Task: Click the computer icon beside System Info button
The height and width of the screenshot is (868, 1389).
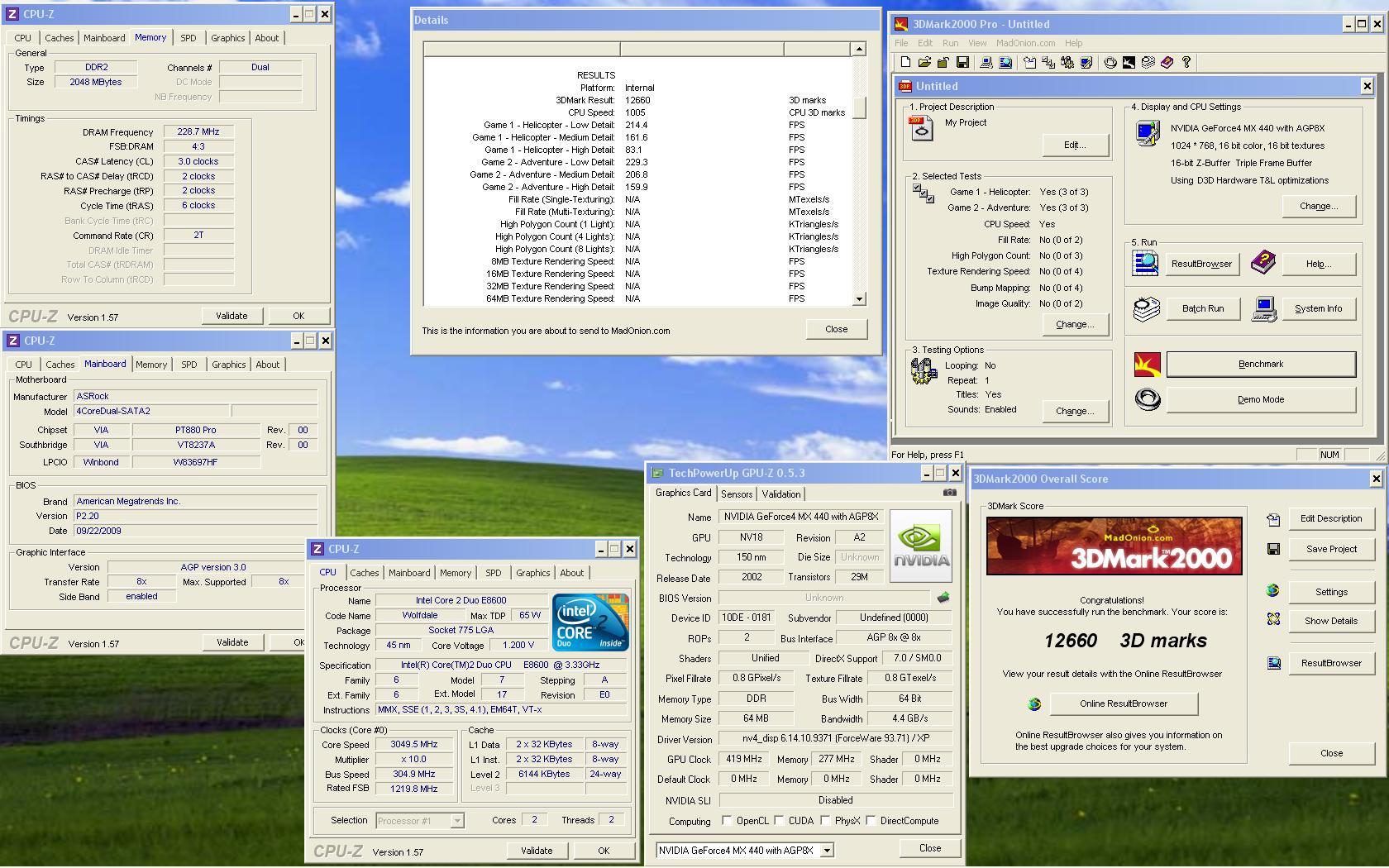Action: 1264,309
